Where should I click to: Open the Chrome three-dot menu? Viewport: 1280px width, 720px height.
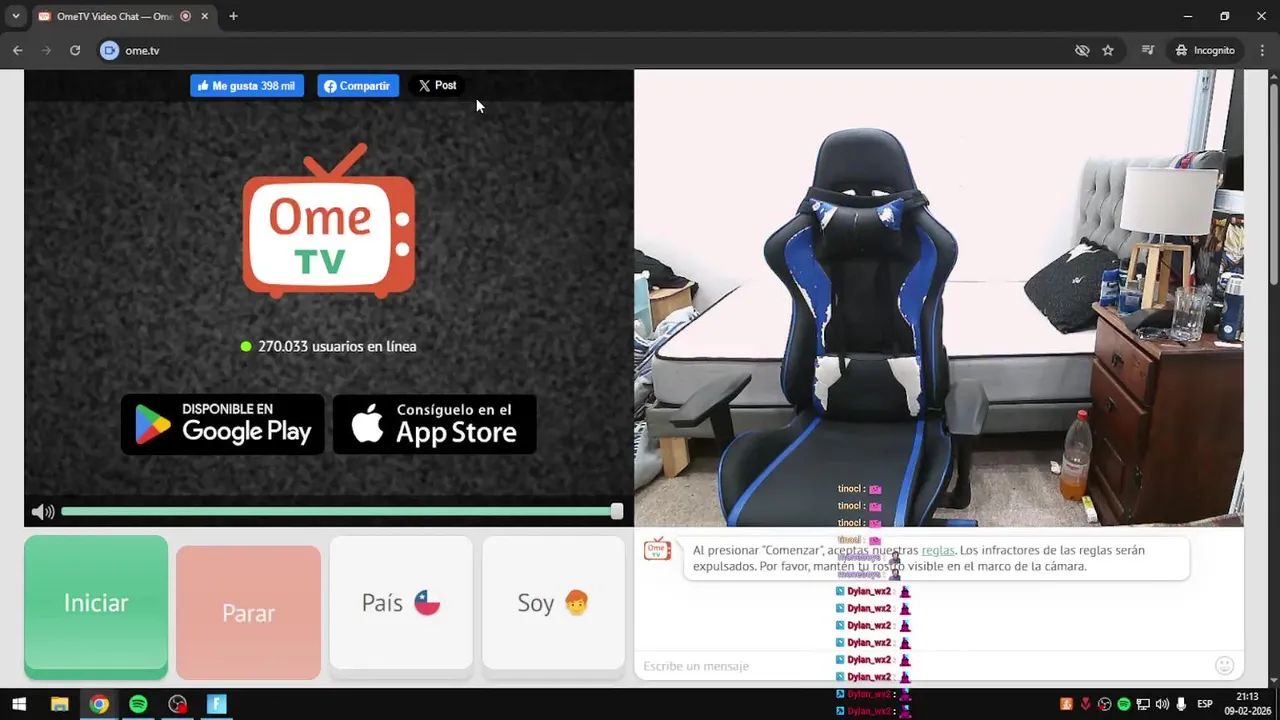1262,50
